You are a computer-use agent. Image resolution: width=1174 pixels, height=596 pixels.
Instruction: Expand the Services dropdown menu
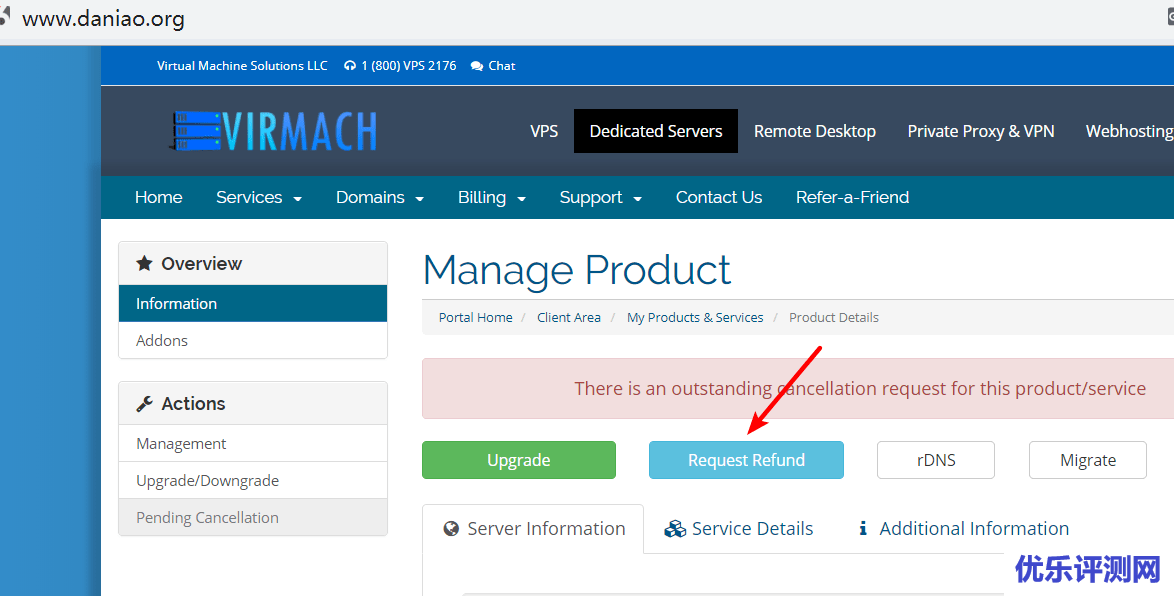pyautogui.click(x=259, y=198)
